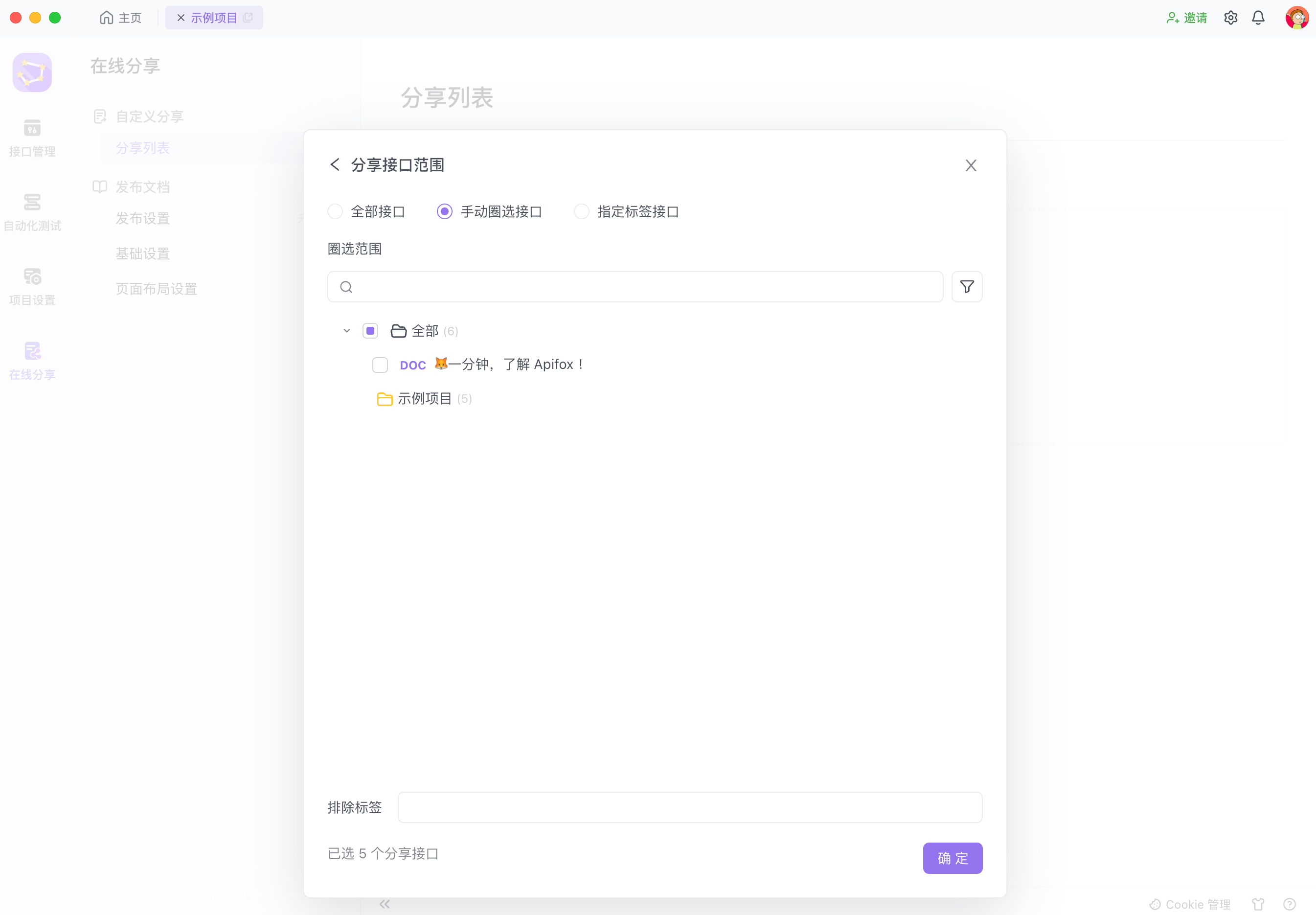Image resolution: width=1316 pixels, height=915 pixels.
Task: Open 项目设置 in the sidebar
Action: (x=32, y=287)
